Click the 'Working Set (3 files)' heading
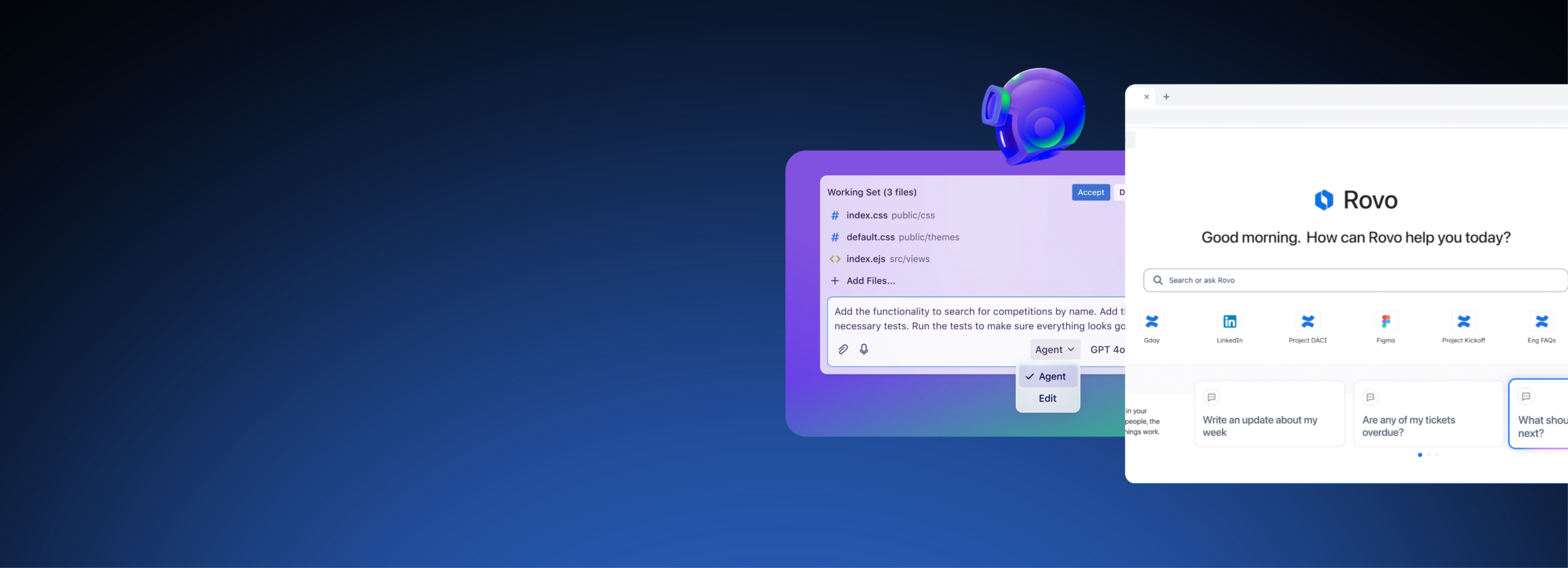 [872, 192]
